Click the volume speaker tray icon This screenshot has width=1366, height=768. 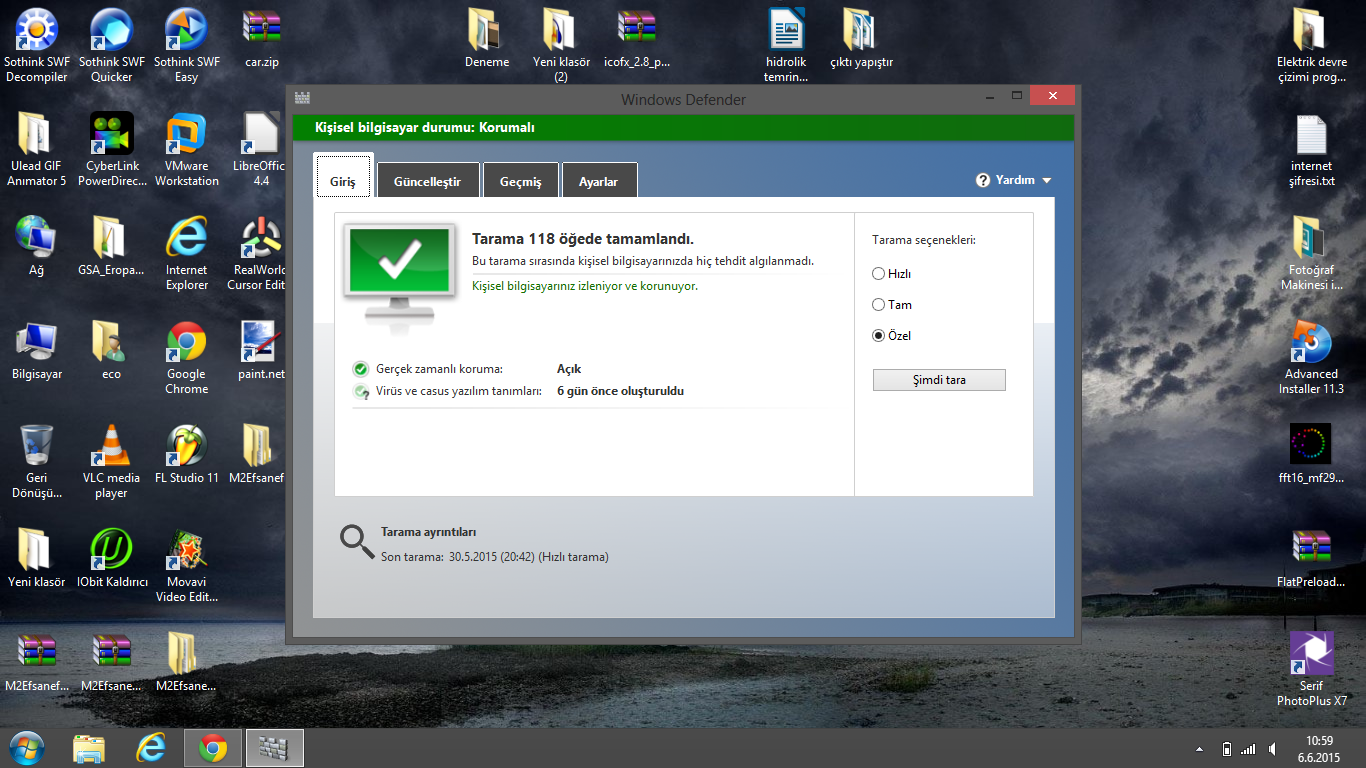pos(1272,749)
